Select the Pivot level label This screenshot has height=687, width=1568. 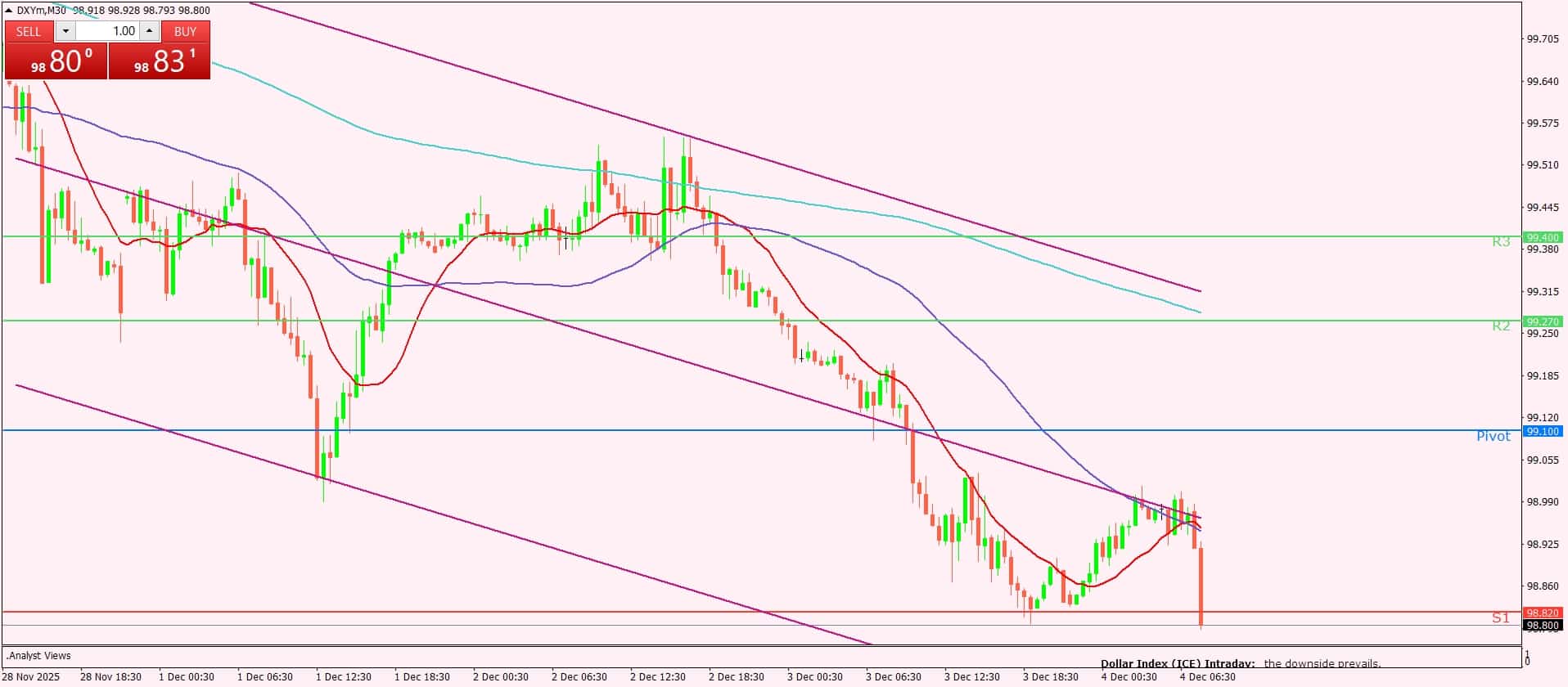1493,436
